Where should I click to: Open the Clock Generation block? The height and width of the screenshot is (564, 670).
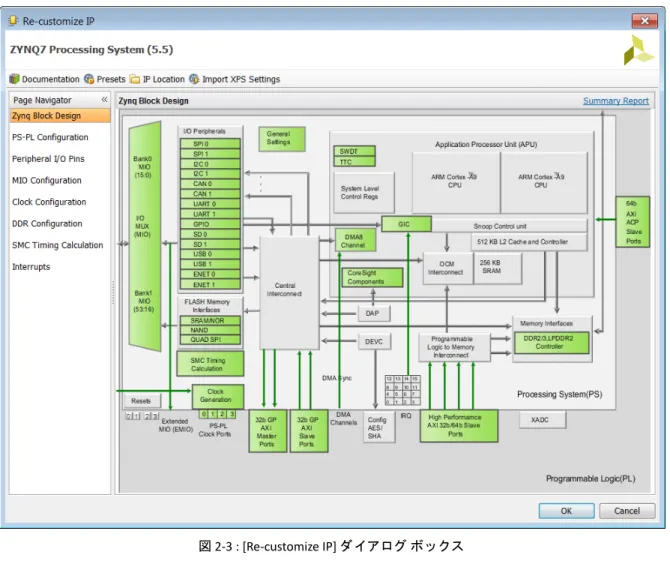[x=218, y=396]
